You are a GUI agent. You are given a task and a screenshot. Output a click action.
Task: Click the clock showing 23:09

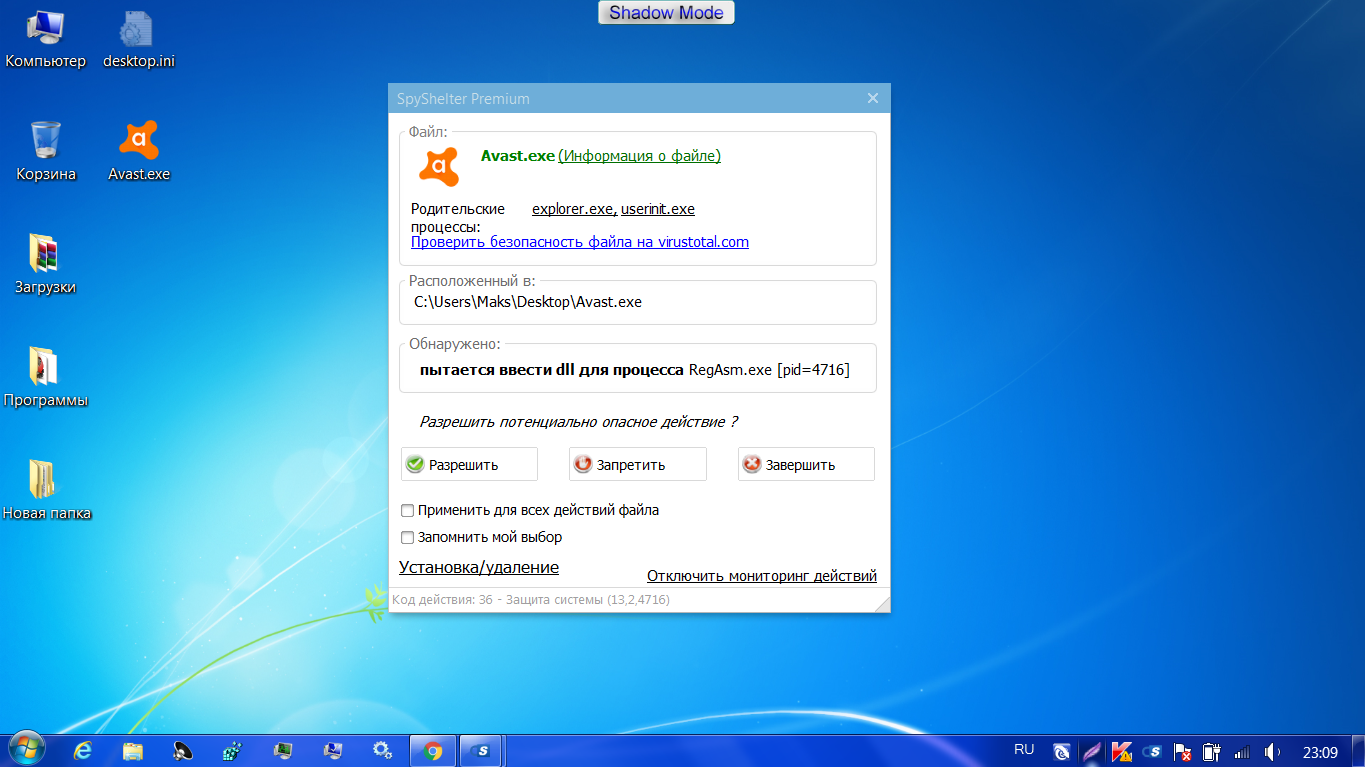point(1320,752)
